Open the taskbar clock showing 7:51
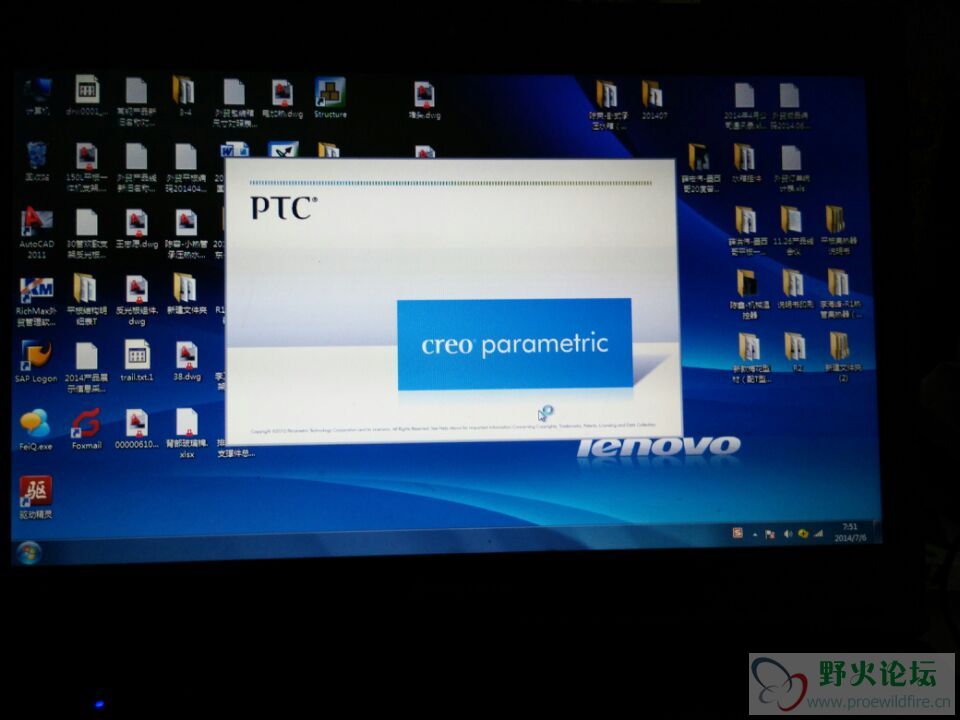 coord(850,532)
